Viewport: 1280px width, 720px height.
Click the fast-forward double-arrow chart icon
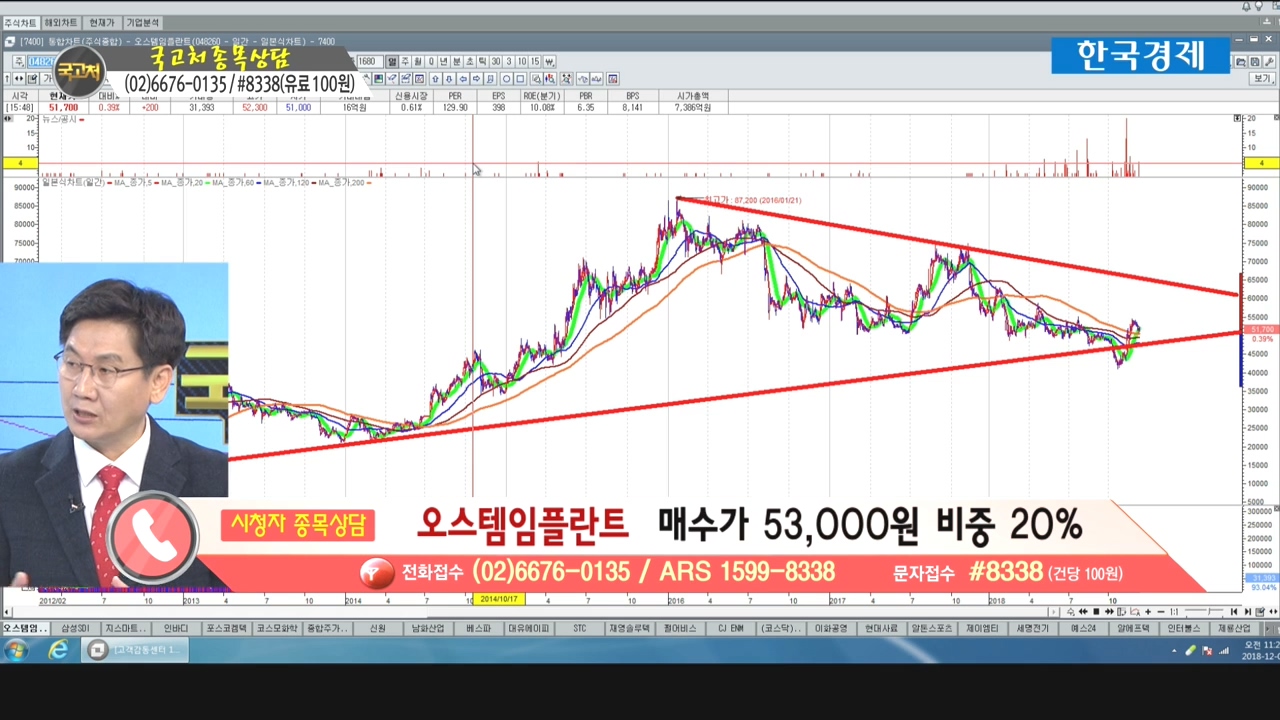1109,611
